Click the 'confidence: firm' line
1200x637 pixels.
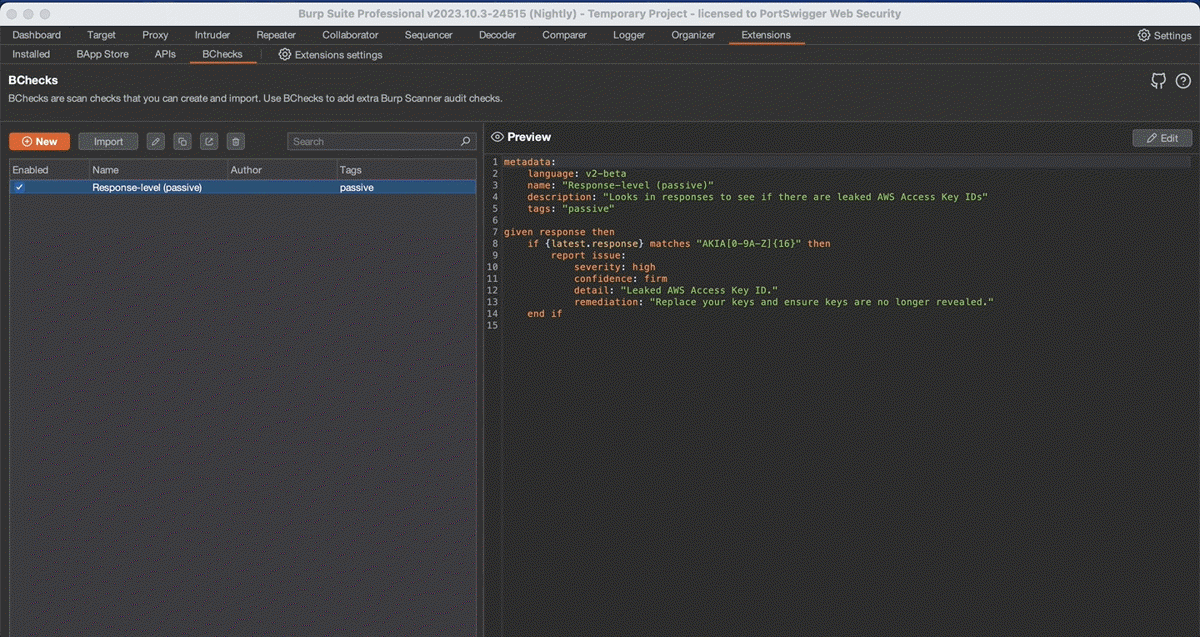click(621, 279)
